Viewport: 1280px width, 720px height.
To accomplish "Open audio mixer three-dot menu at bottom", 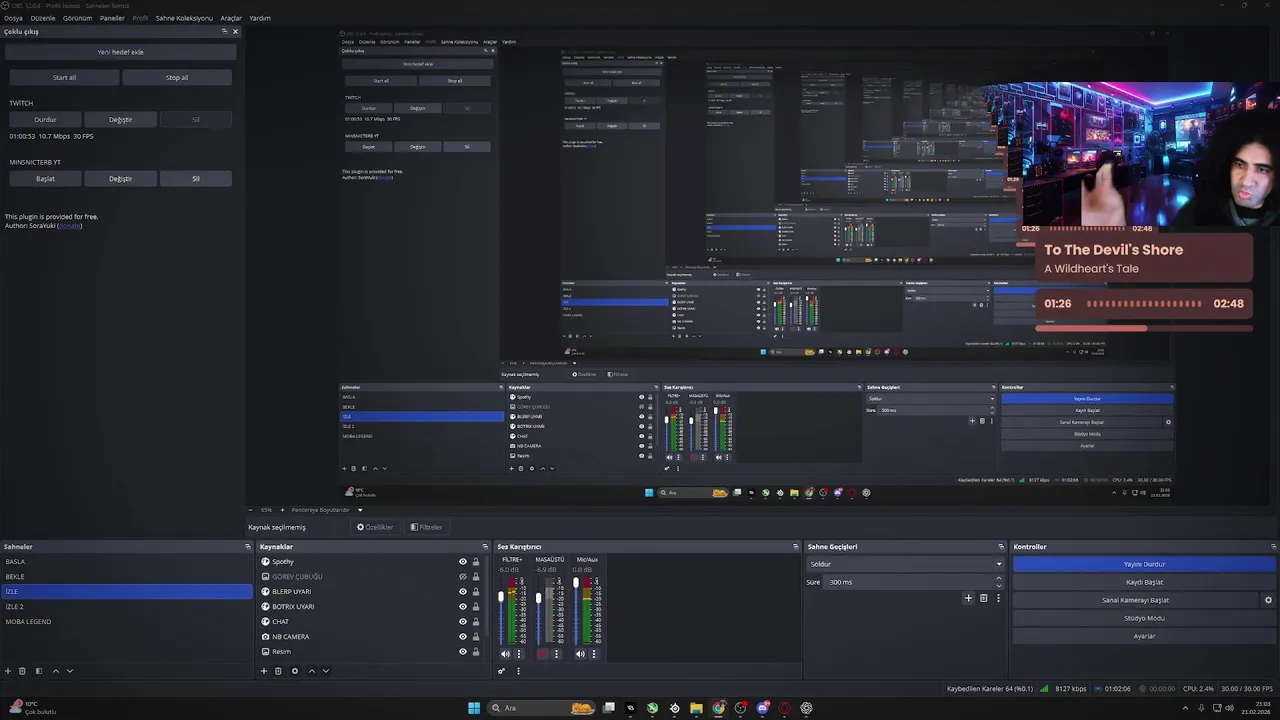I will [x=518, y=671].
